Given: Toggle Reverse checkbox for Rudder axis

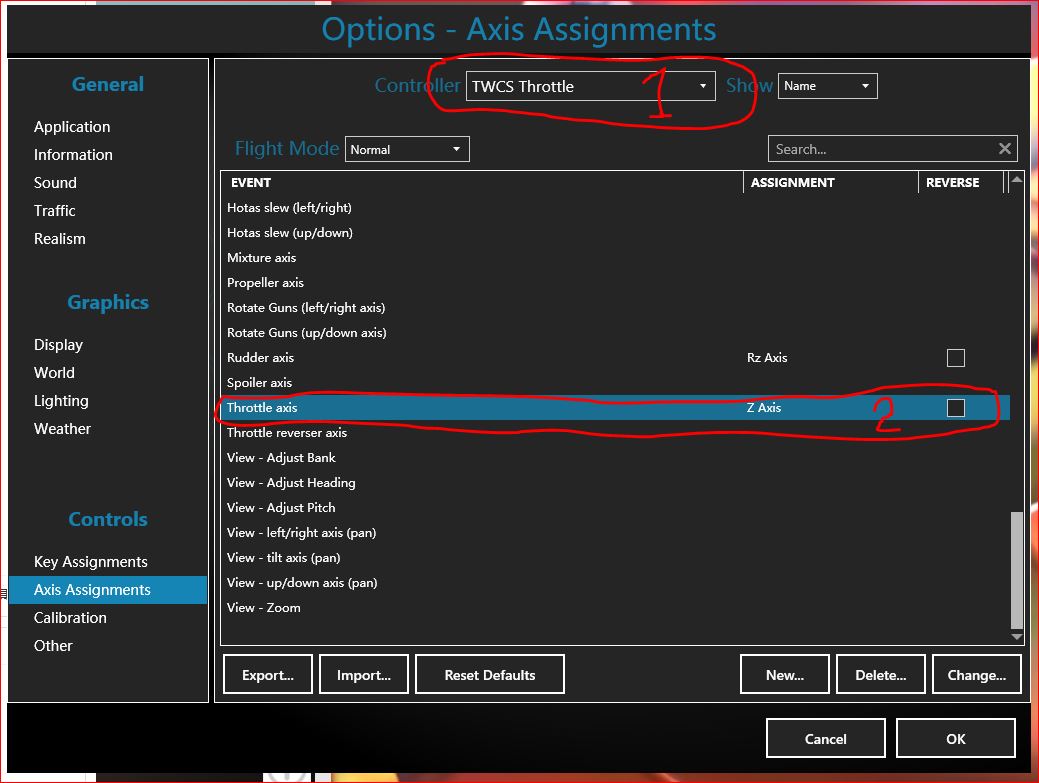Looking at the screenshot, I should (x=956, y=358).
